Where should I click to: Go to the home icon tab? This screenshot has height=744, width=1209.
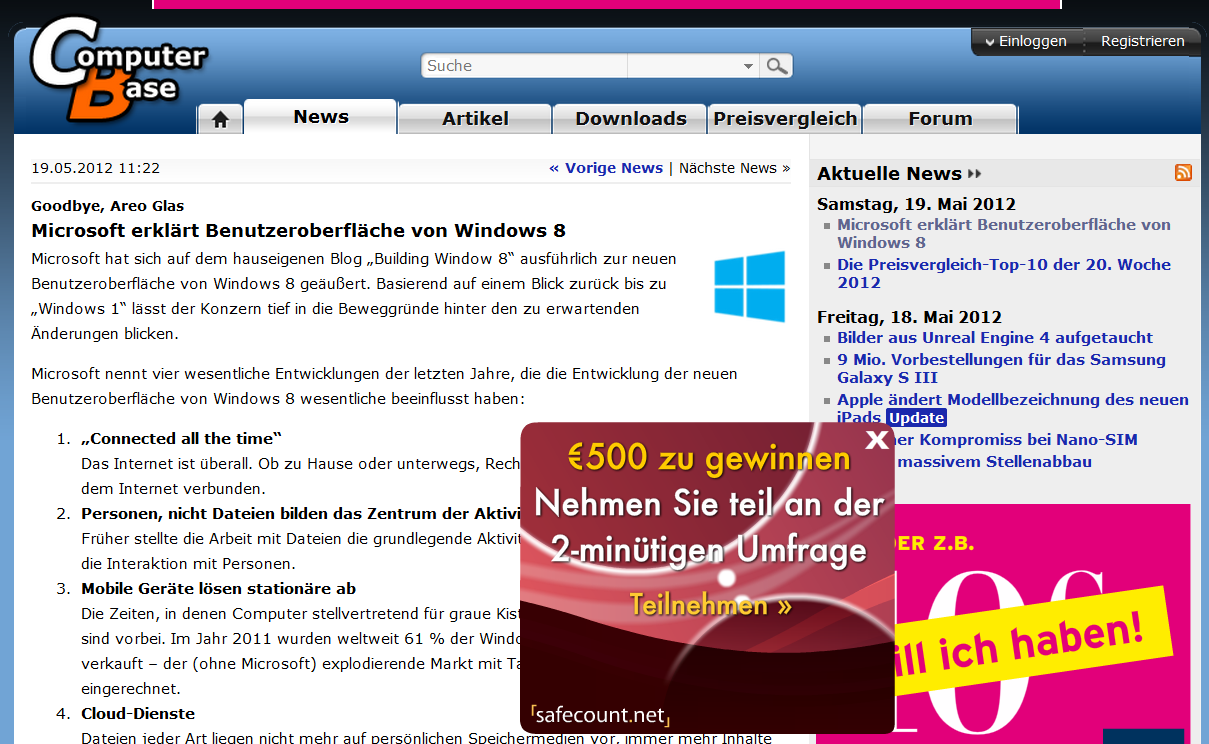pos(220,119)
